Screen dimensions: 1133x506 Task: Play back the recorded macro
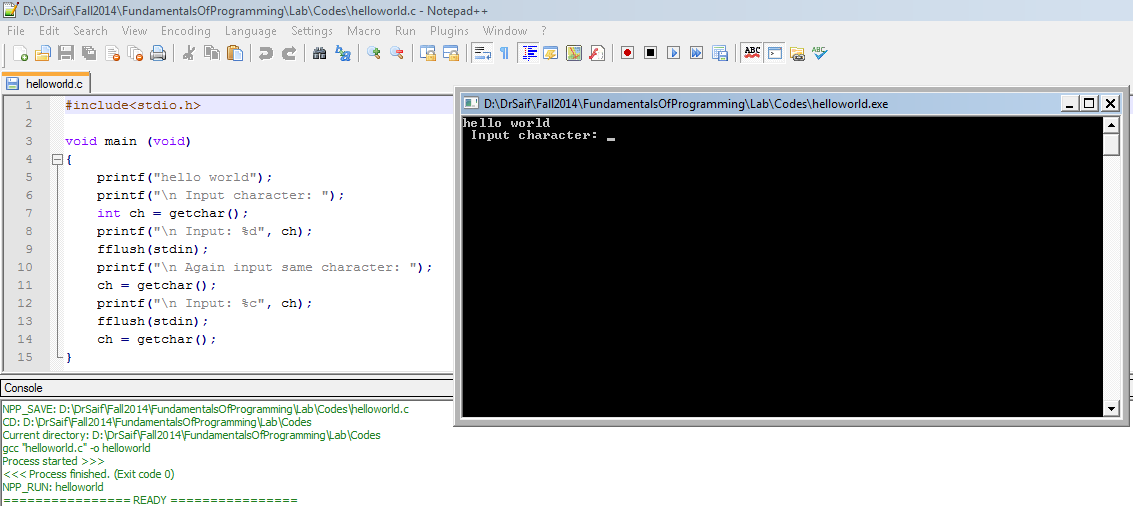point(673,53)
